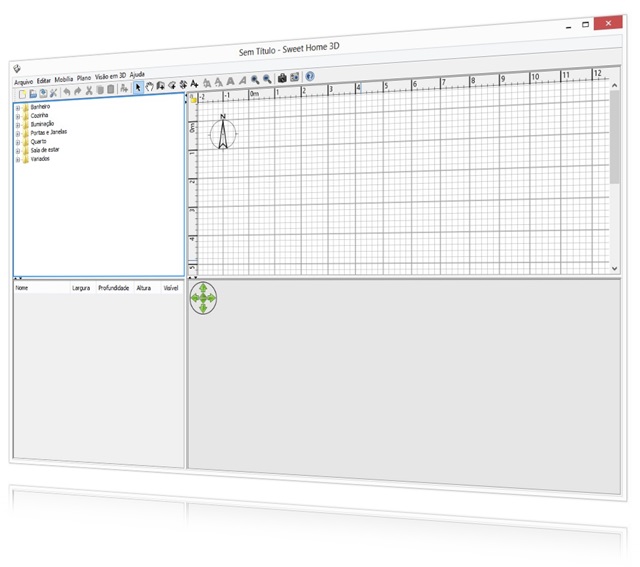Expand the Quarto category
The image size is (640, 567).
18,142
